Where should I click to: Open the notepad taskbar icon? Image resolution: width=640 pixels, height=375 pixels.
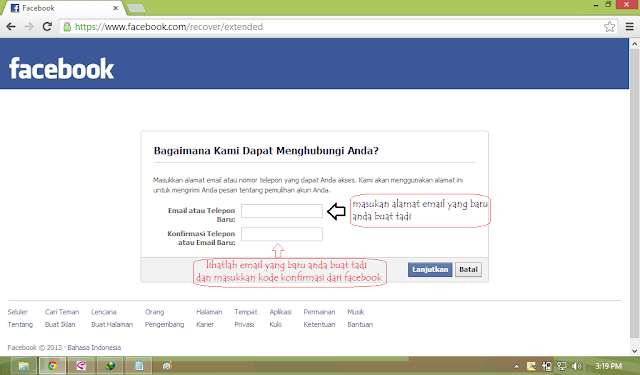click(138, 366)
